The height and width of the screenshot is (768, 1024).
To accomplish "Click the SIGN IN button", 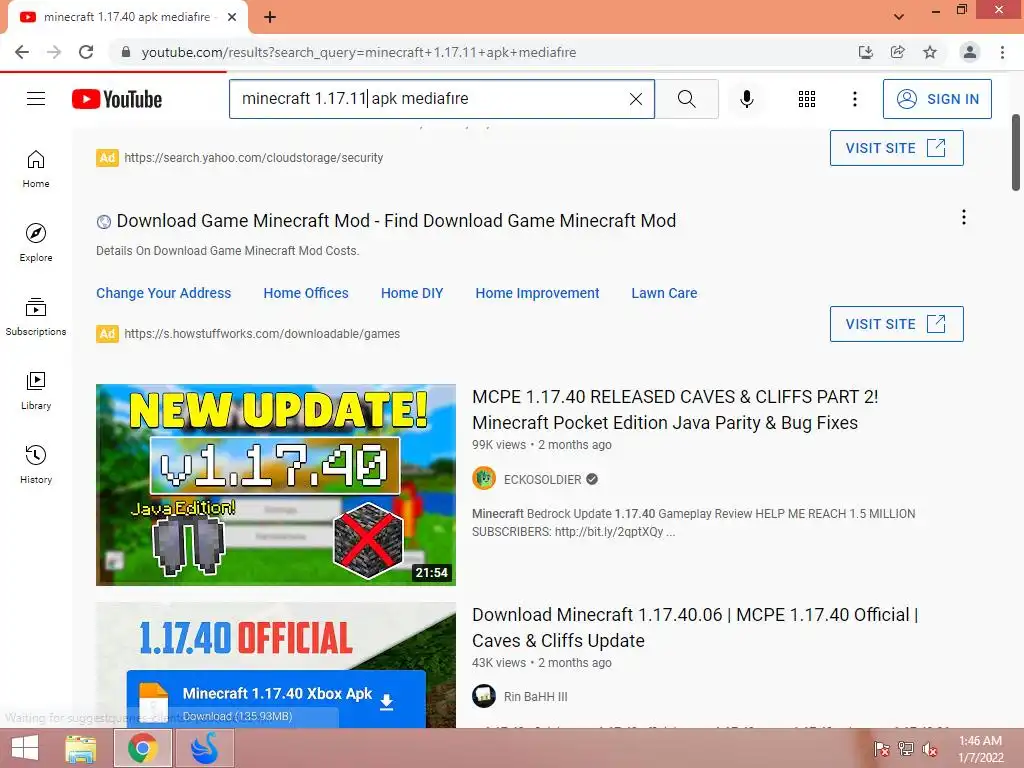I will click(x=937, y=99).
